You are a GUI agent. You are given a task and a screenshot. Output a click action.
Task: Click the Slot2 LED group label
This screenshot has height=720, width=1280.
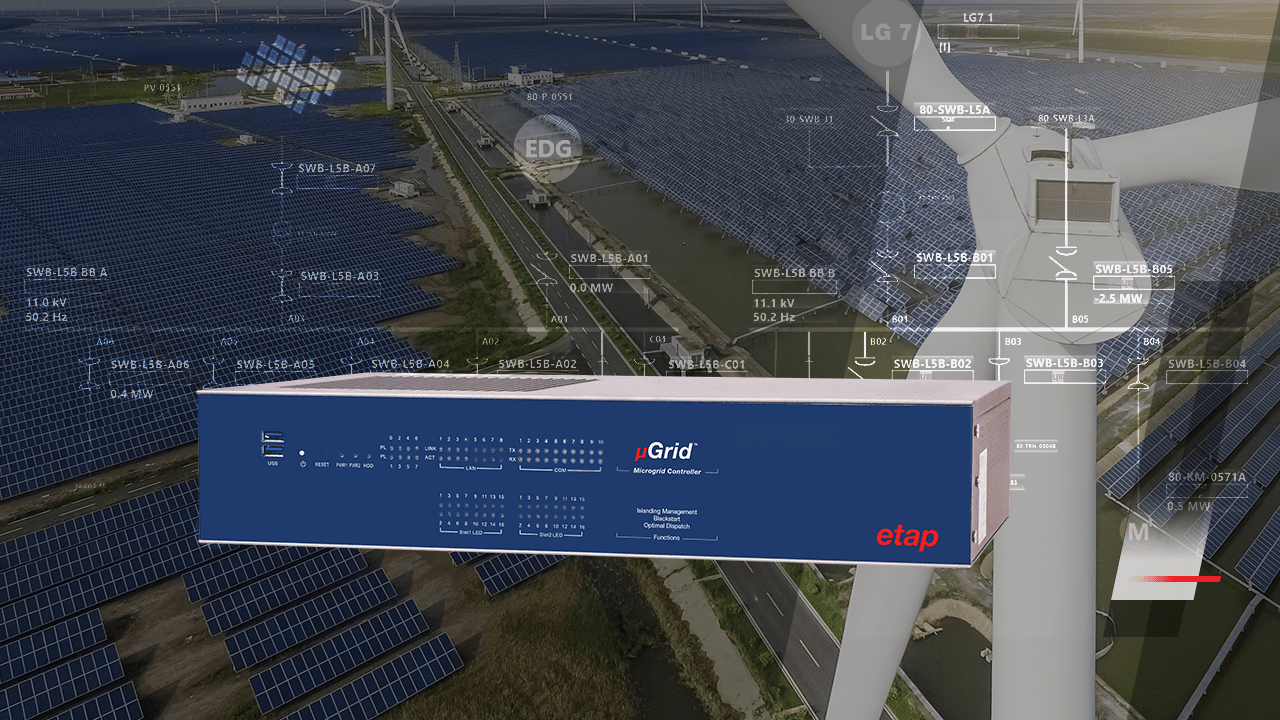point(553,534)
